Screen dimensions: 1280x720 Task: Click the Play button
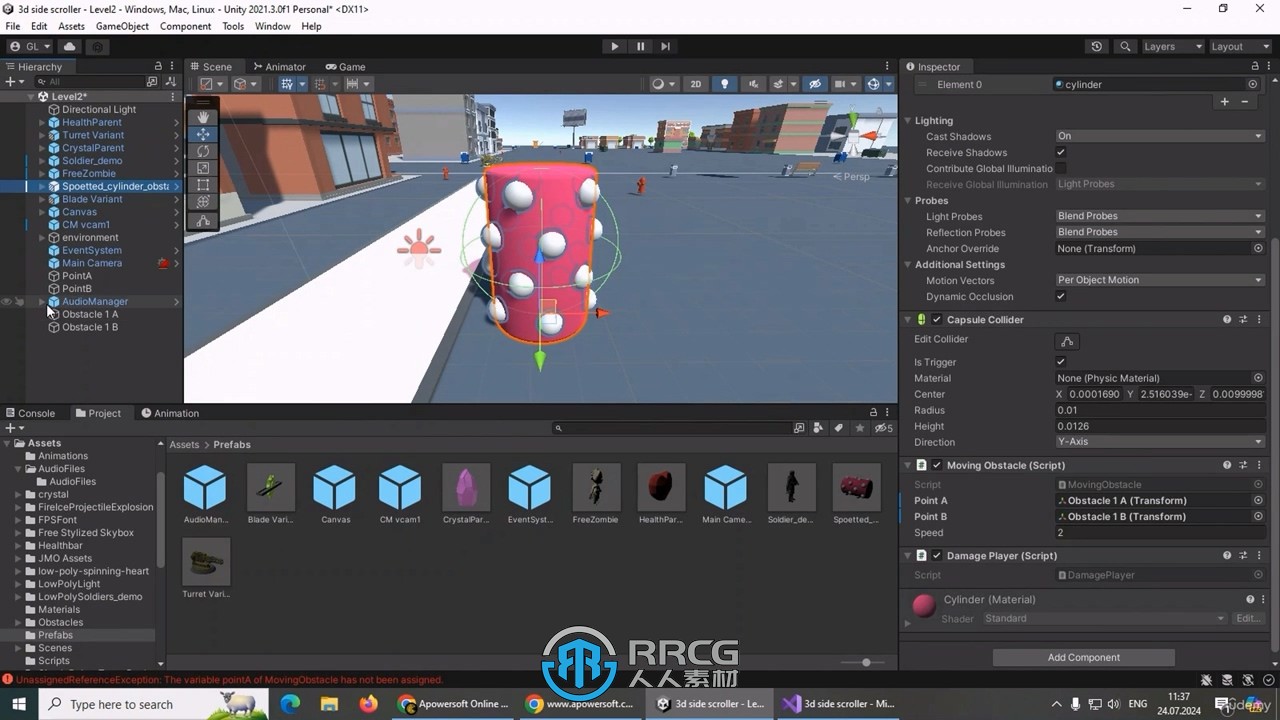615,46
